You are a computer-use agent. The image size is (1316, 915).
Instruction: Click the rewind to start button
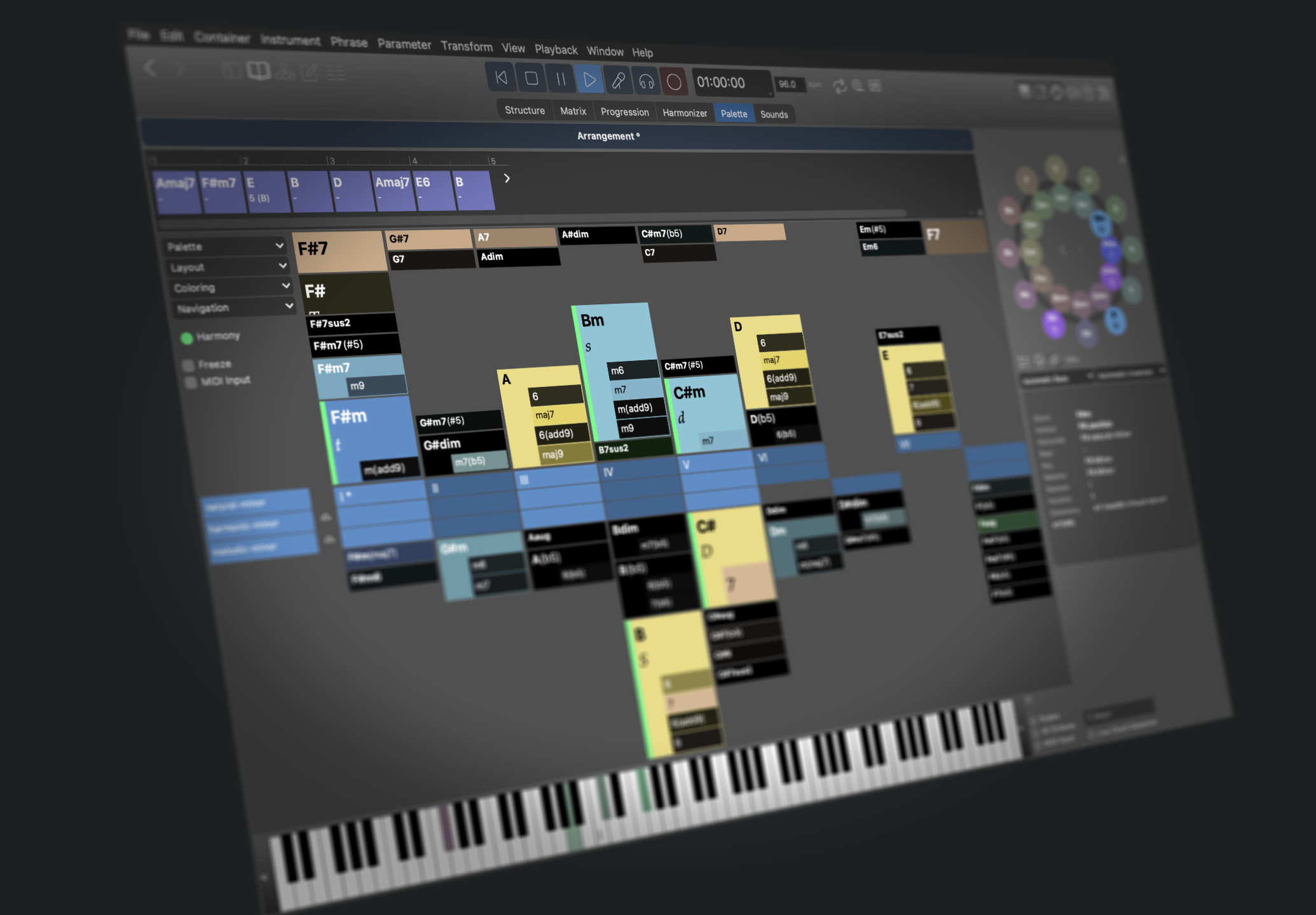pos(501,78)
